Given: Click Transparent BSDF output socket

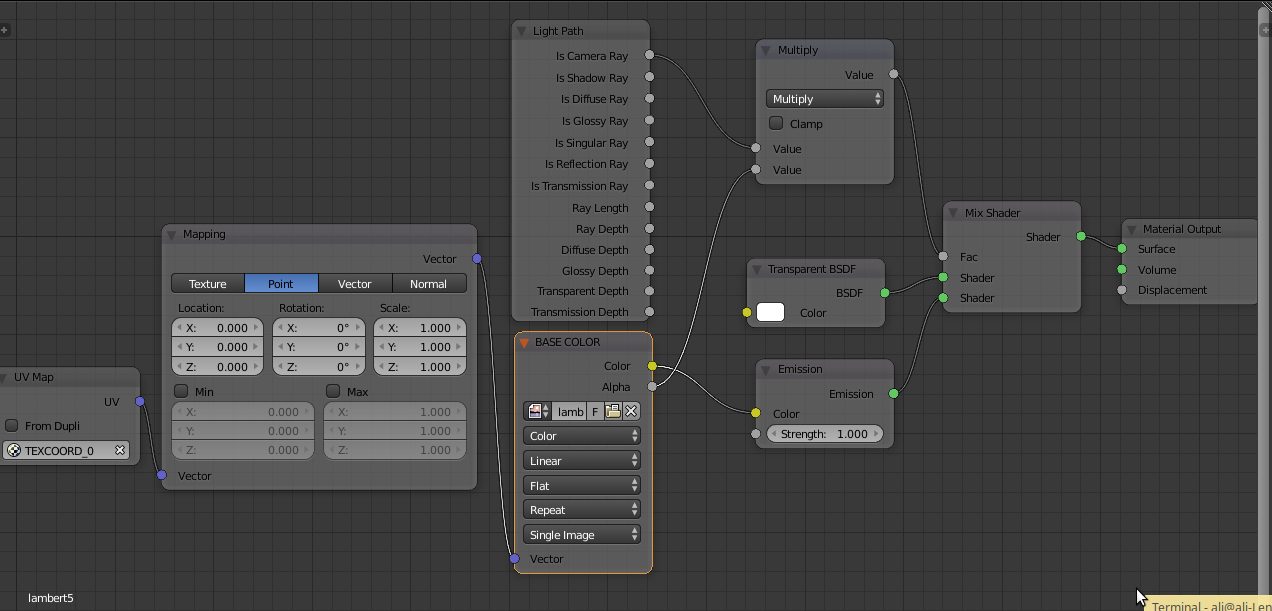Looking at the screenshot, I should 885,293.
